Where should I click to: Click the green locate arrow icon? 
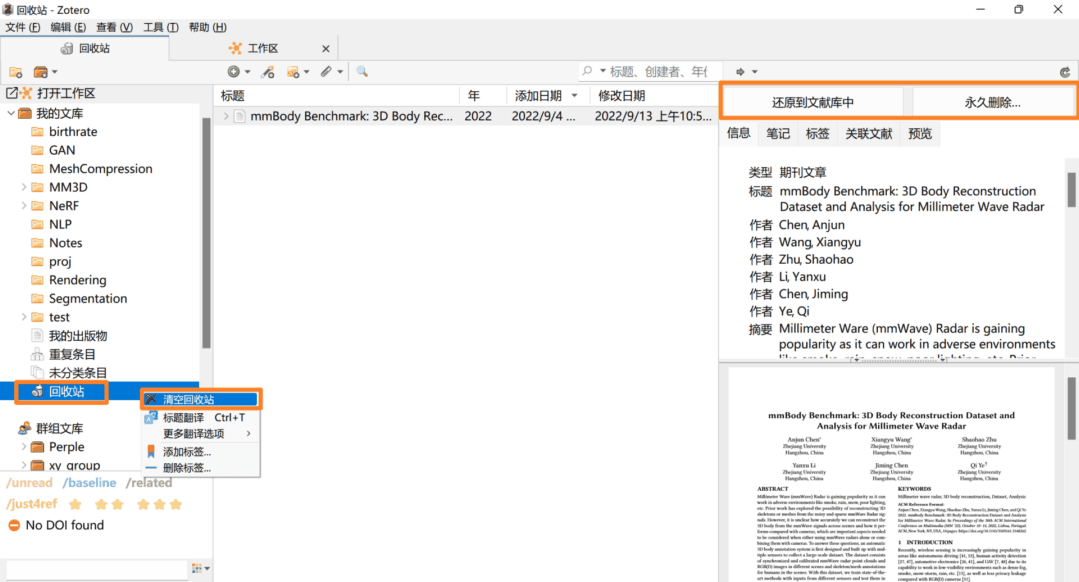(x=741, y=72)
